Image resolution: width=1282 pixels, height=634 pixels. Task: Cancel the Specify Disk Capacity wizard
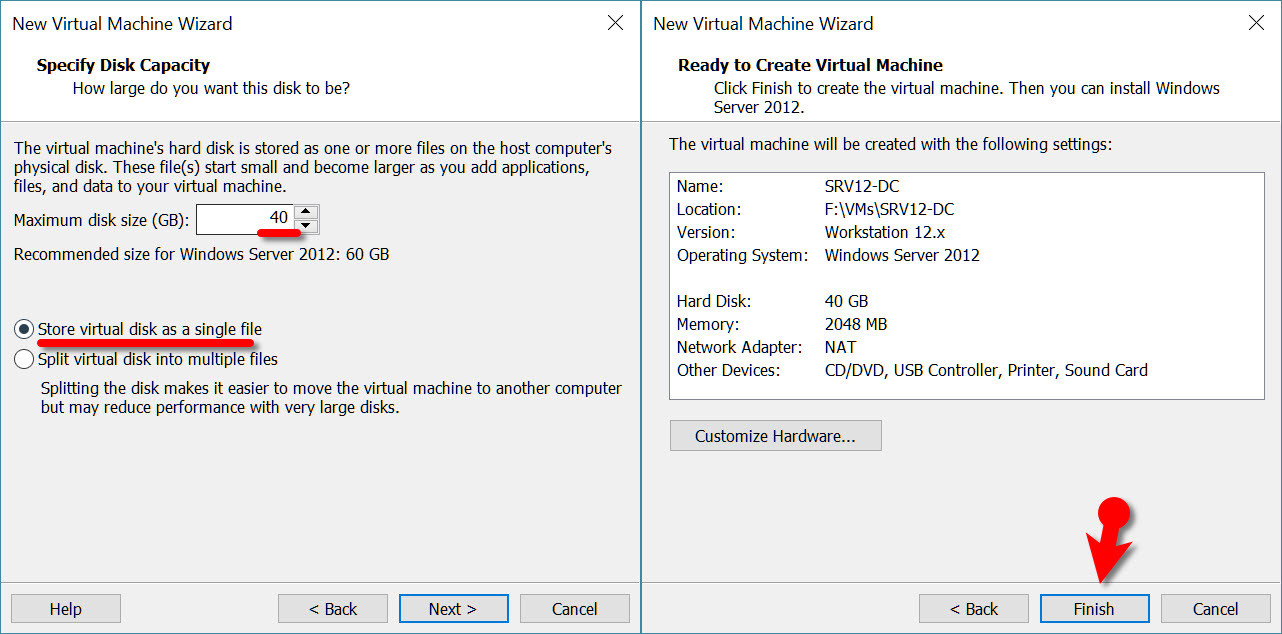(575, 608)
